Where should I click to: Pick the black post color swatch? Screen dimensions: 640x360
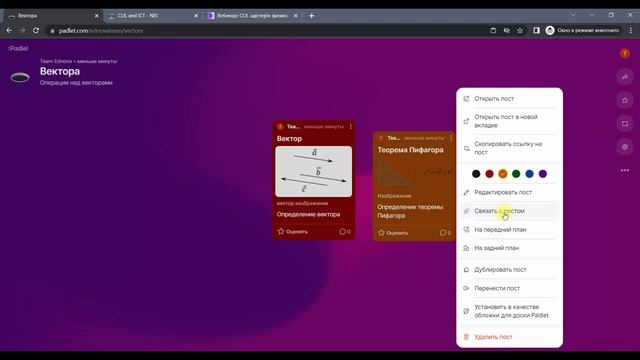tap(476, 174)
